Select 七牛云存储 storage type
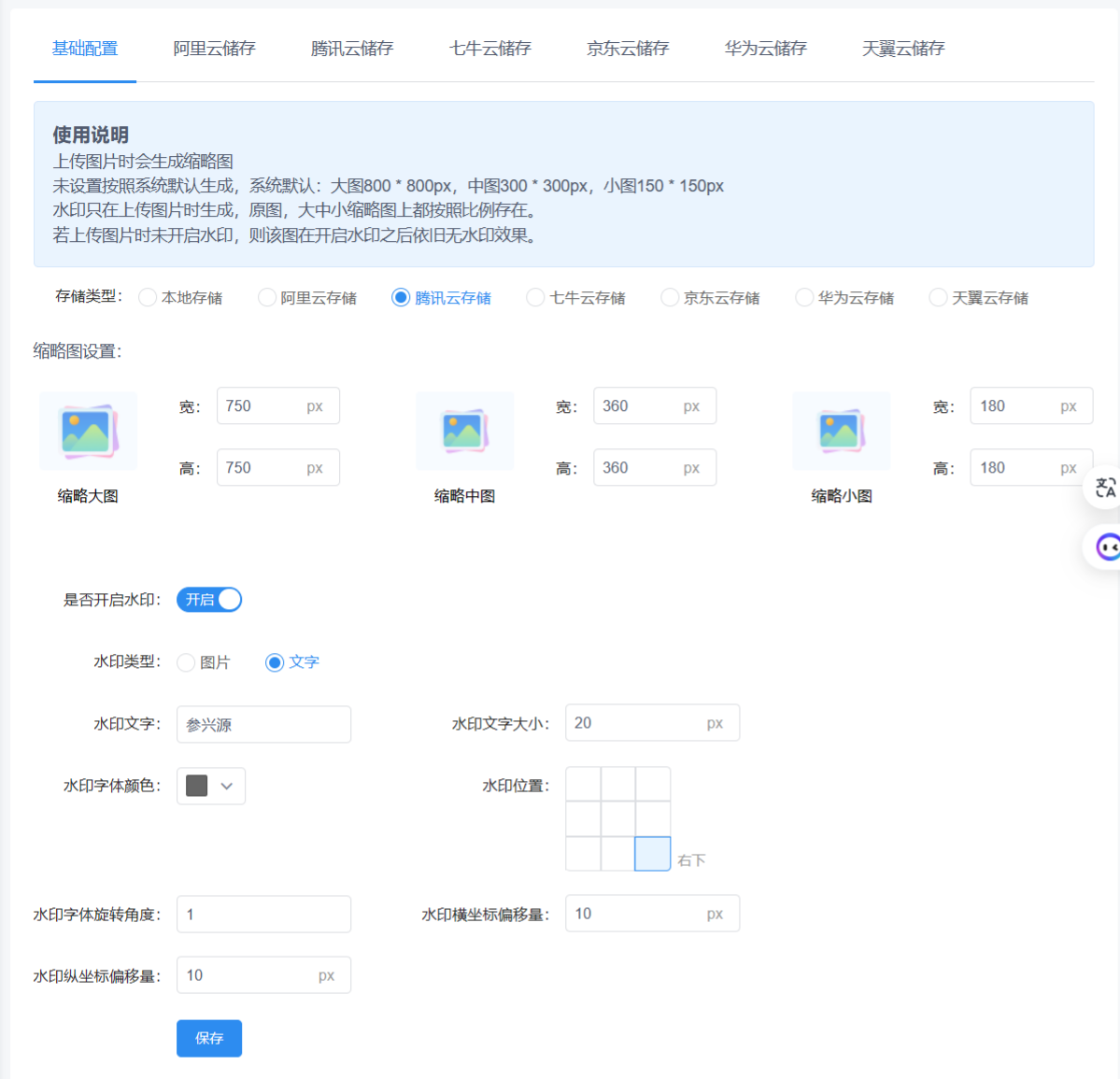The image size is (1120, 1079). (534, 296)
